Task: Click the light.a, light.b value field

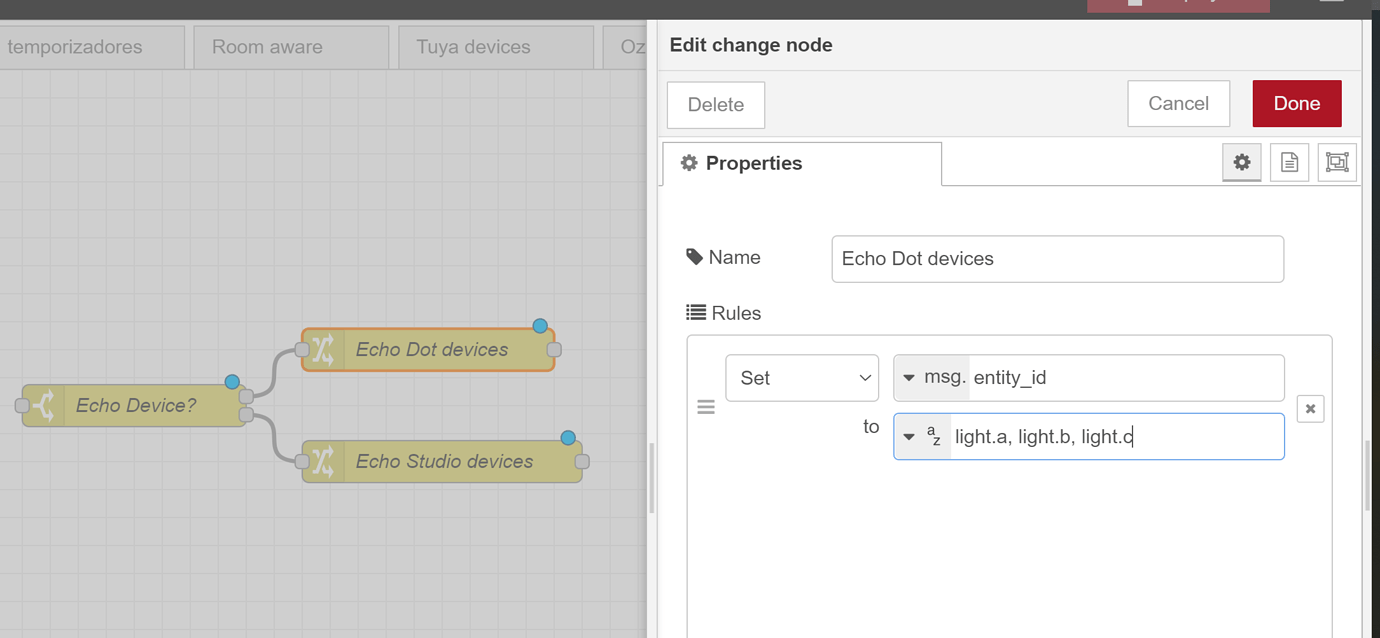Action: (x=1115, y=437)
